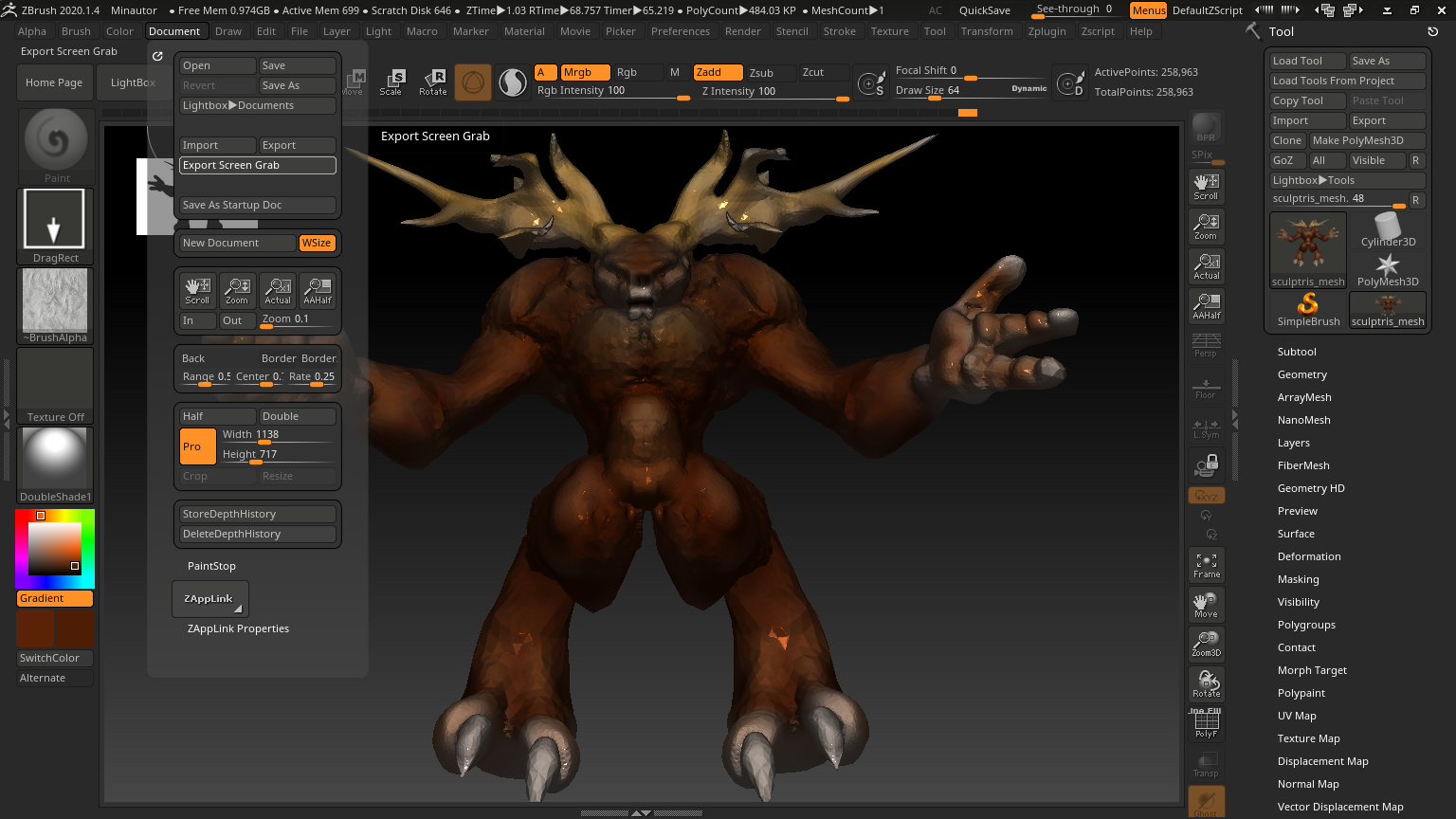Screen dimensions: 1456x819
Task: Click StoreDepthHistory button
Action: [x=258, y=514]
